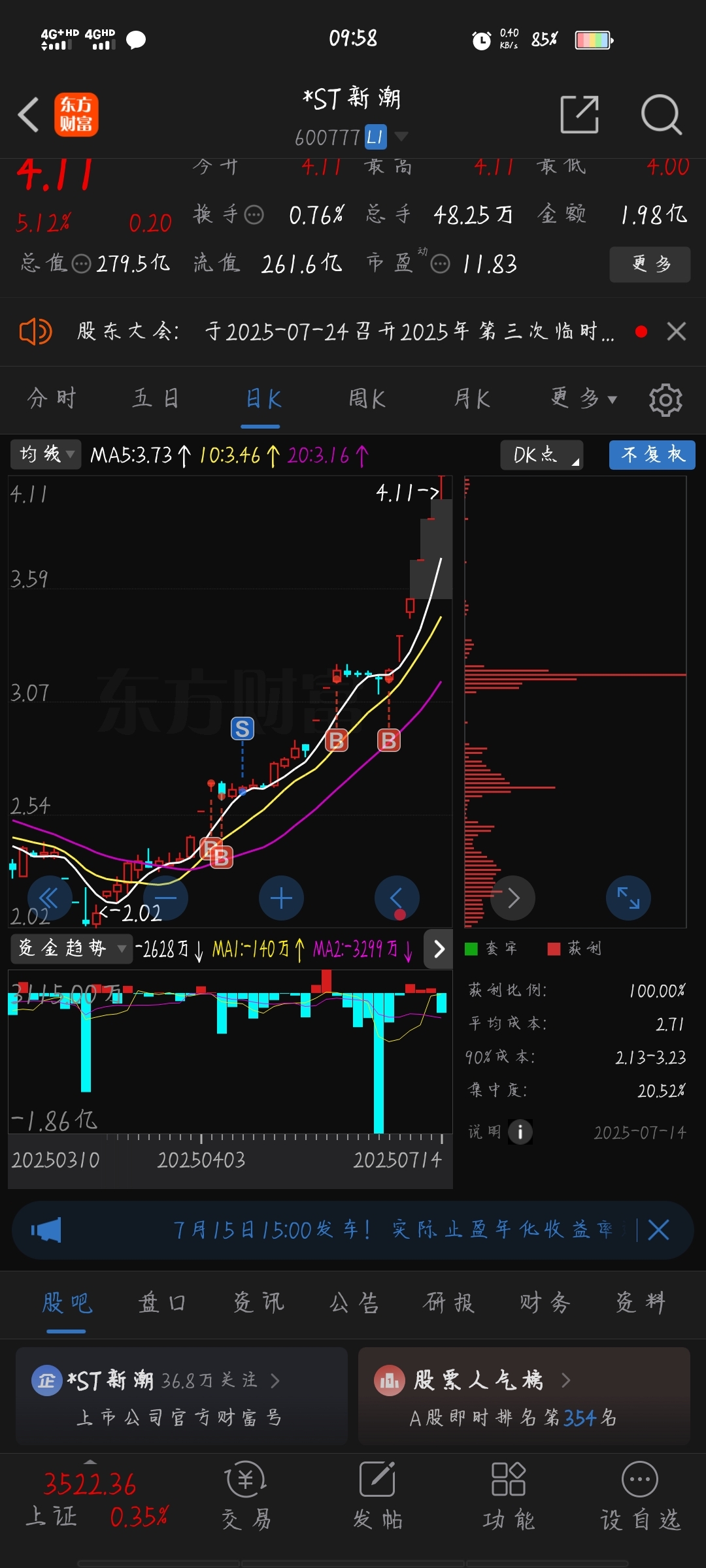Tap the speaker announcement icon
Screen dimensions: 706x1568
coord(35,332)
